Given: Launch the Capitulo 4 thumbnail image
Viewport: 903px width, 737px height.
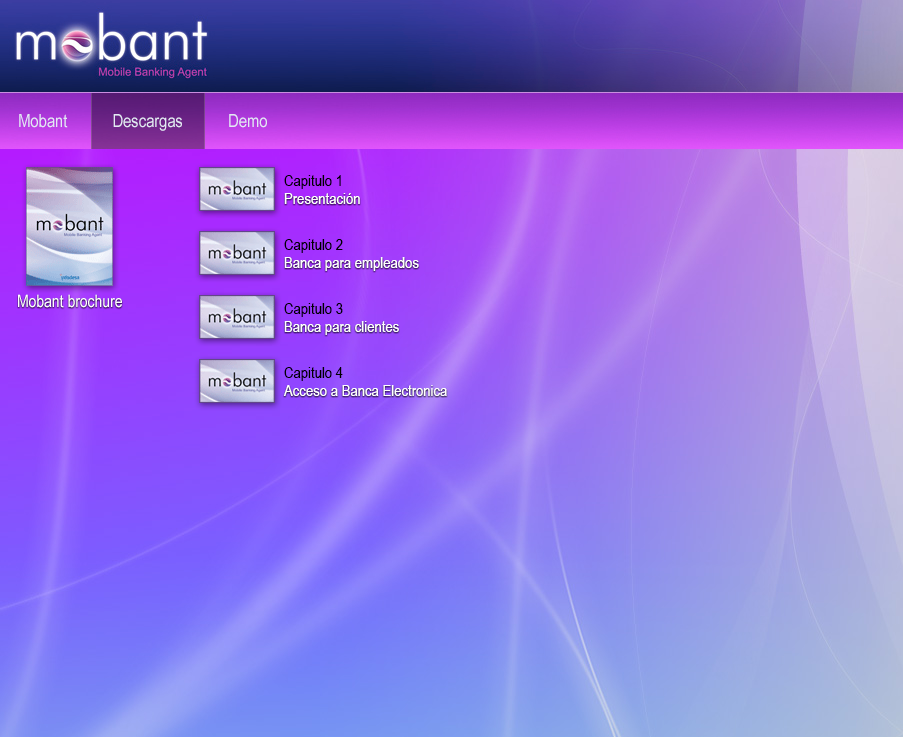Looking at the screenshot, I should click(x=237, y=381).
